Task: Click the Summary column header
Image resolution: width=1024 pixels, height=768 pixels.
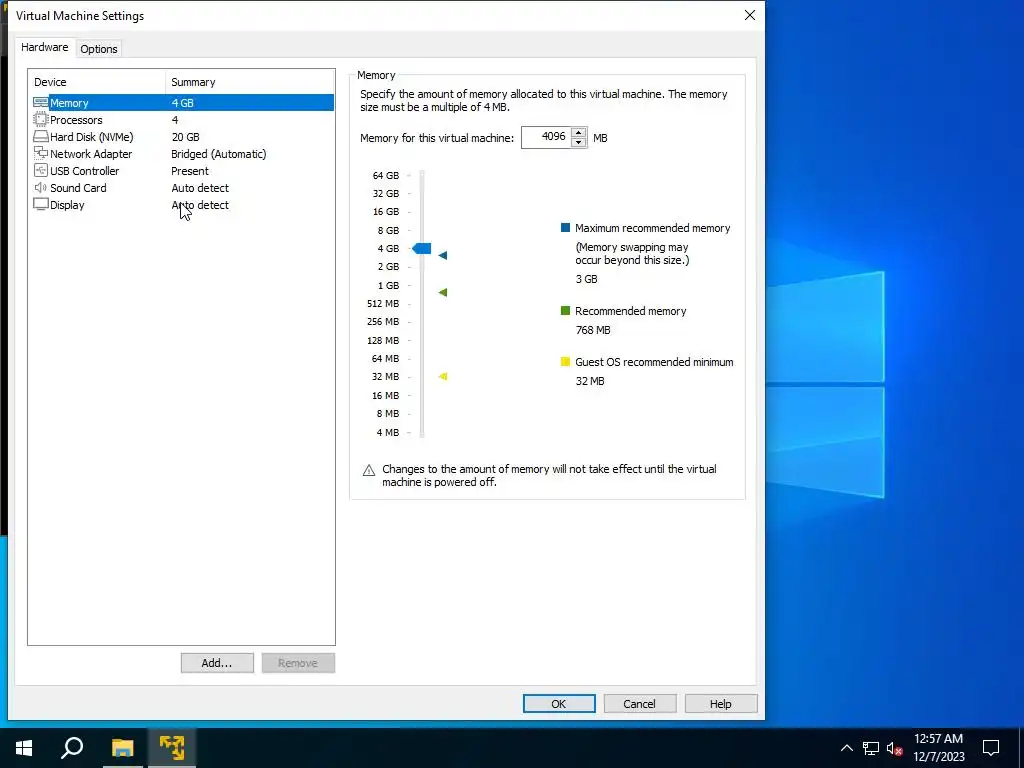Action: pyautogui.click(x=250, y=82)
